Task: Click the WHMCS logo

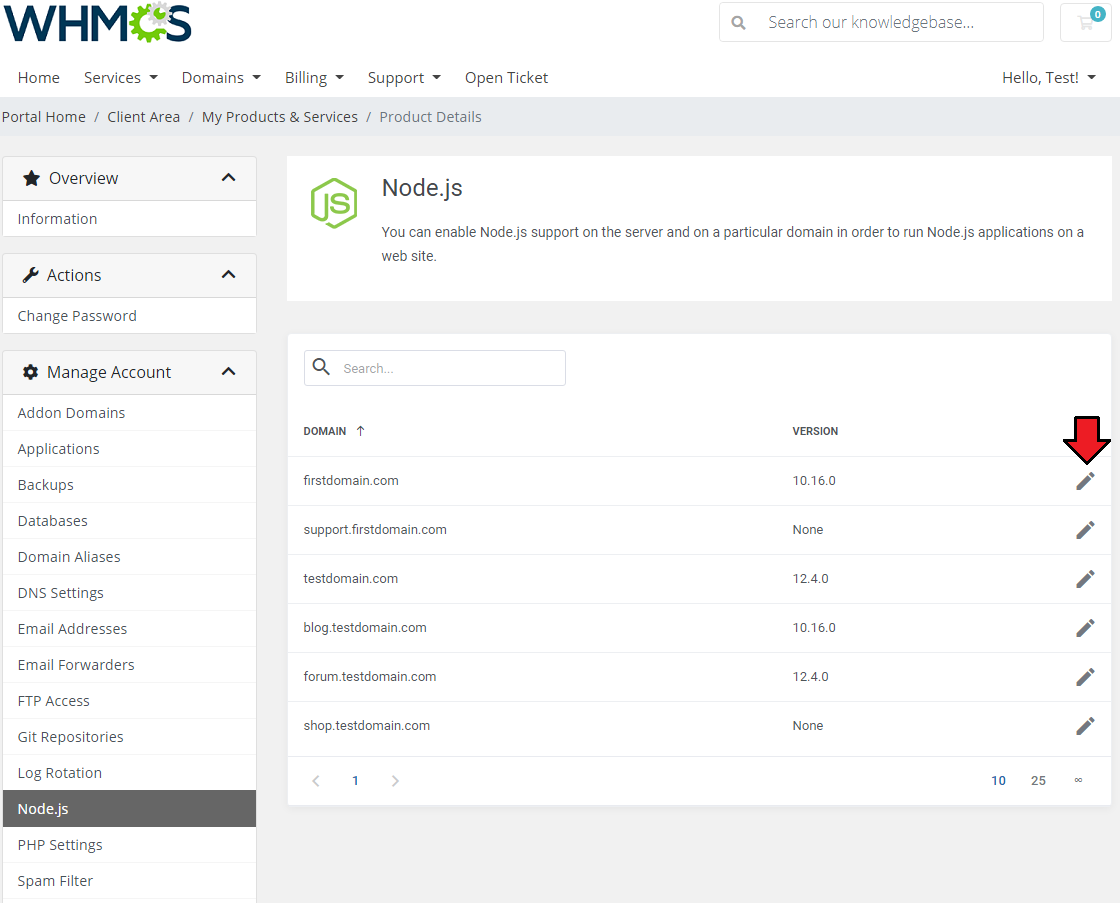Action: tap(98, 22)
